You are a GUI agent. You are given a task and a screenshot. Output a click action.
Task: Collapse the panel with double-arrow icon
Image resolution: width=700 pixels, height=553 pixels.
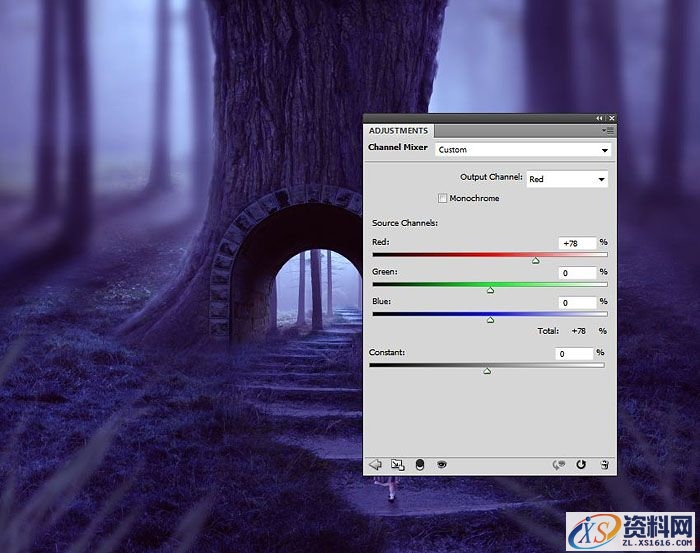click(x=599, y=118)
